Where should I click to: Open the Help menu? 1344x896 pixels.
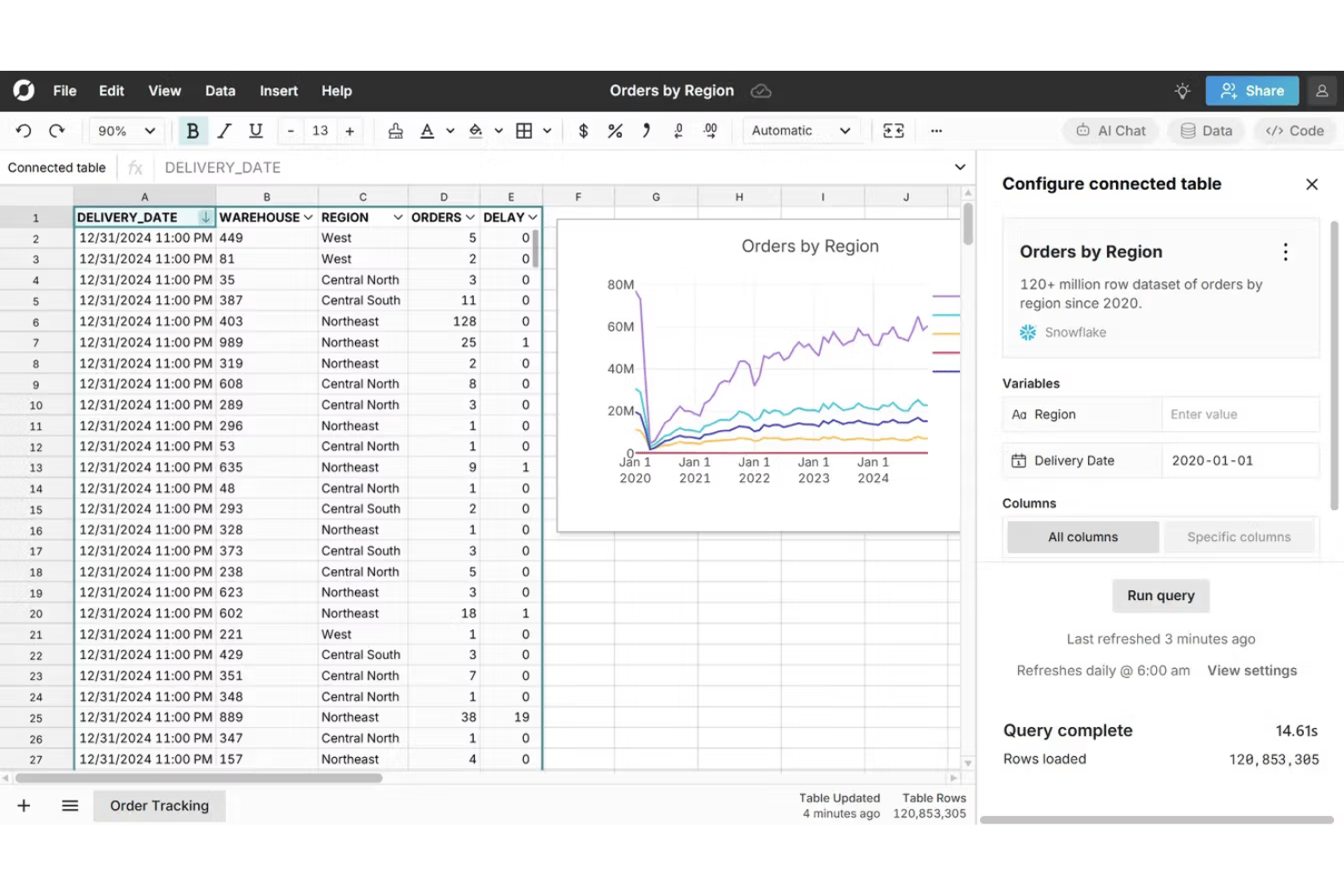pos(336,91)
